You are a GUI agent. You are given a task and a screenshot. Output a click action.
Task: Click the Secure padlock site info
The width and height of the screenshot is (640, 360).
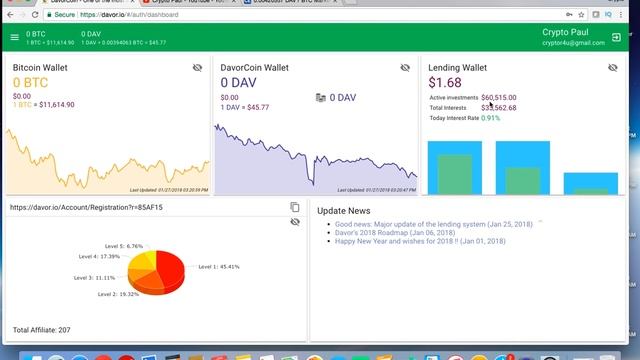[x=61, y=15]
